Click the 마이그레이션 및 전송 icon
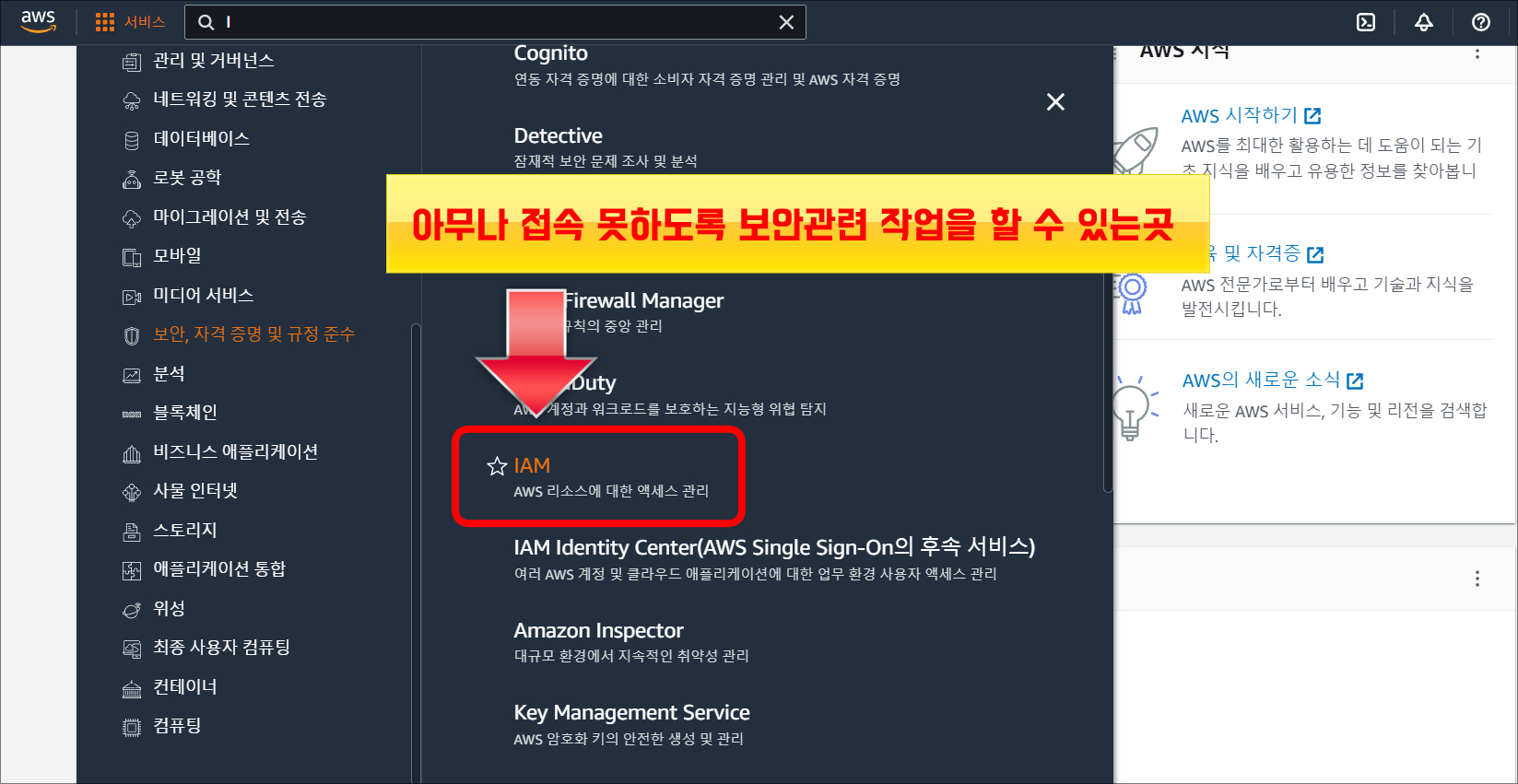Screen dimensions: 1518x784 click(132, 218)
